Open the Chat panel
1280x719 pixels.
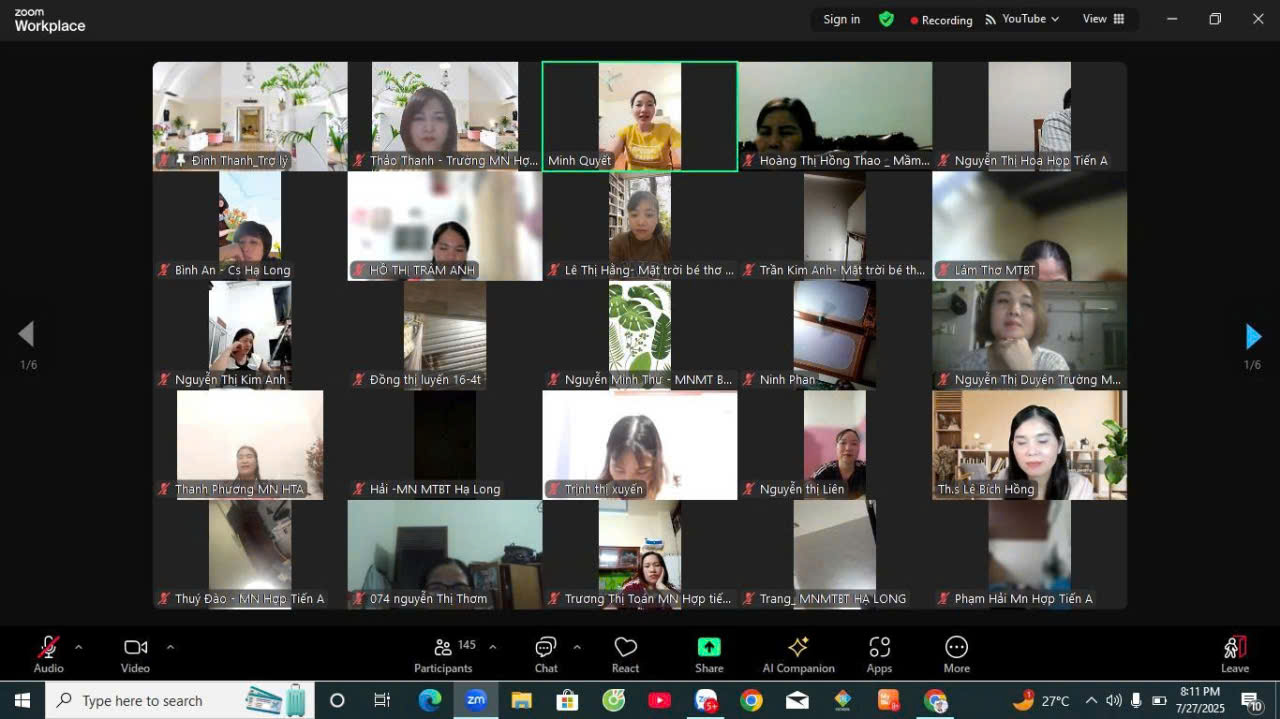pos(546,654)
